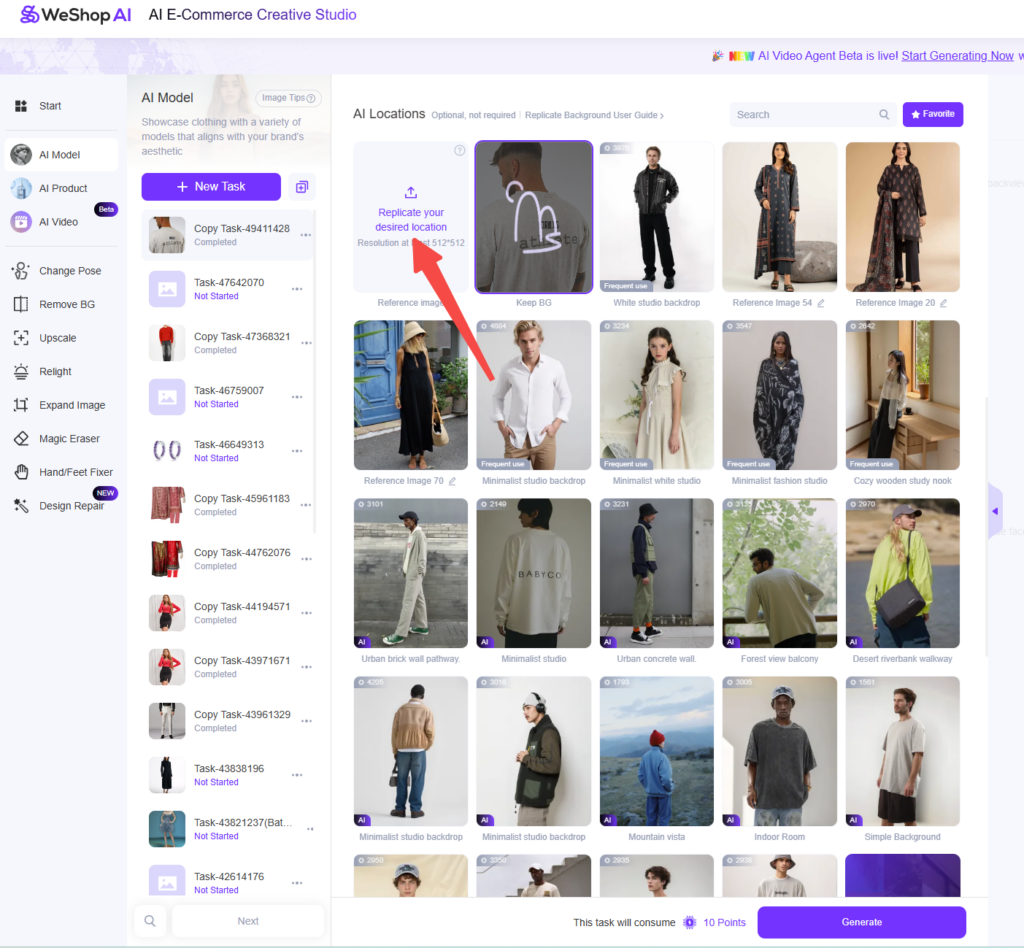The width and height of the screenshot is (1024, 948).
Task: Choose the Mountain vista location thumbnail
Action: [657, 751]
